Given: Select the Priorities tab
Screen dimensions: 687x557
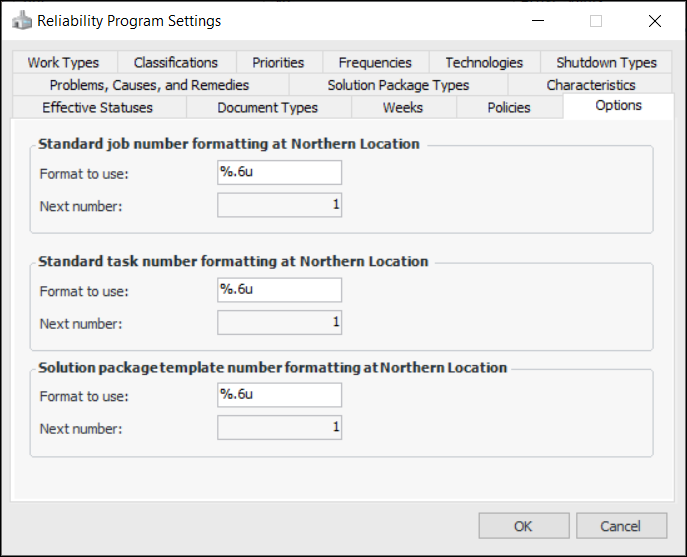Looking at the screenshot, I should 278,63.
